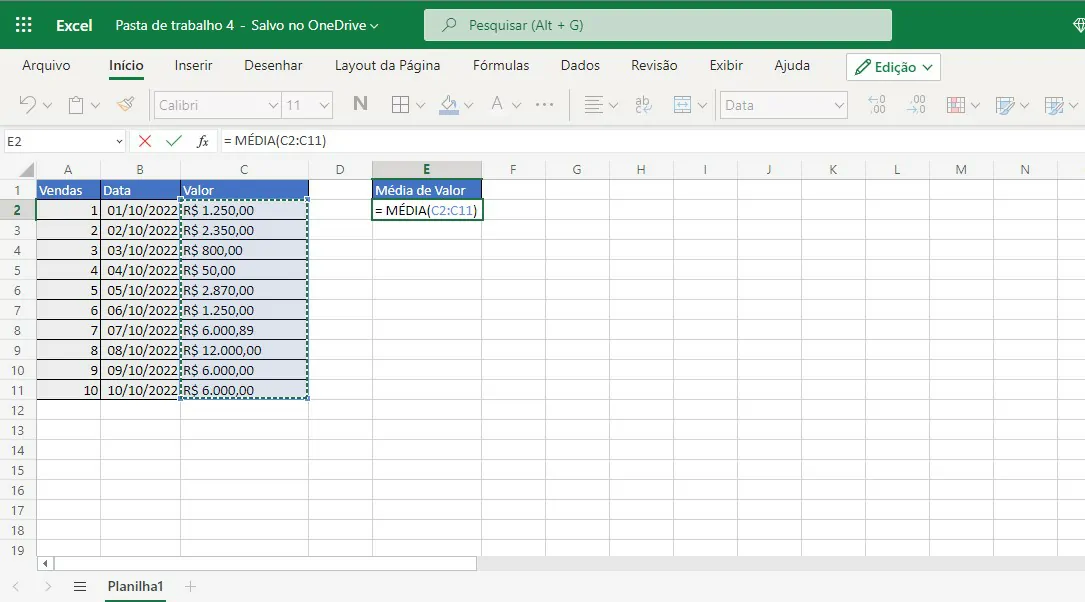Open the Revisão tab
The width and height of the screenshot is (1085, 602).
click(654, 65)
